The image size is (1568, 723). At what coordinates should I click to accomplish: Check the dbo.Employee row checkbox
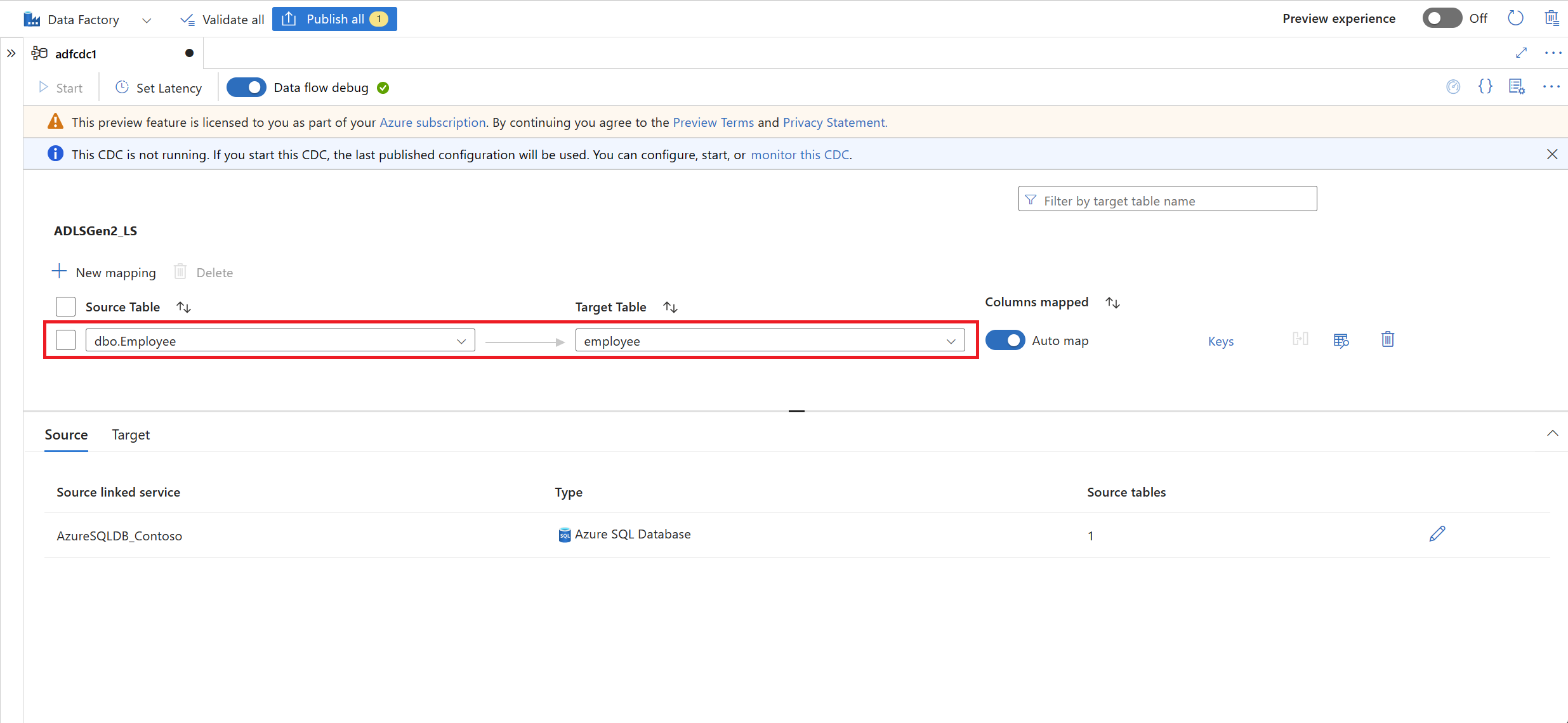point(65,339)
